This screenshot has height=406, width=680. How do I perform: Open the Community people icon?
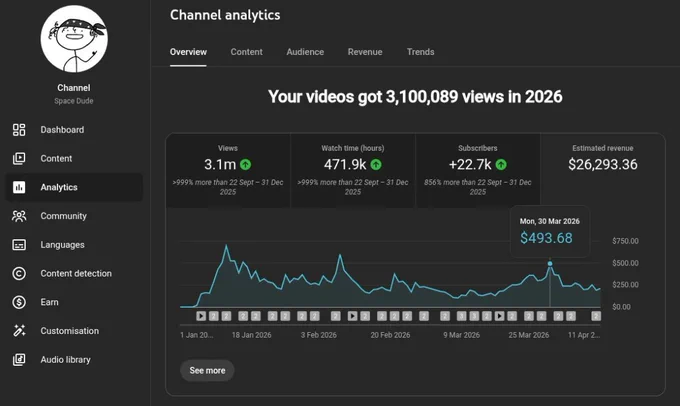pos(19,216)
